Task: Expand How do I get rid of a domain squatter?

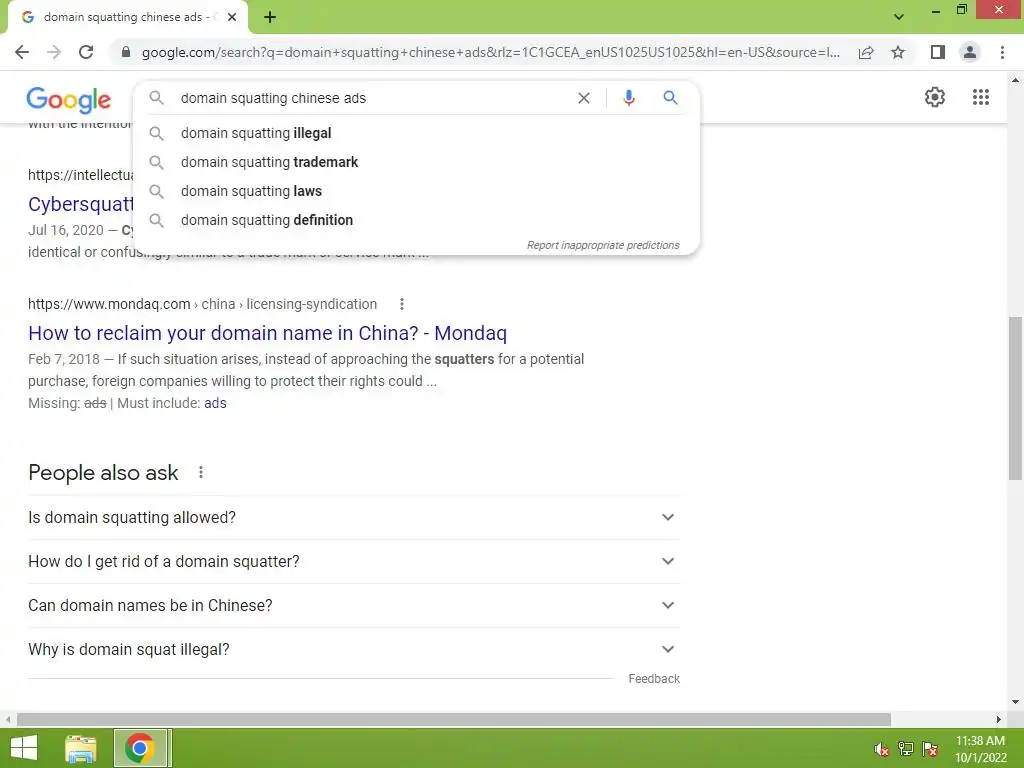Action: coord(353,562)
